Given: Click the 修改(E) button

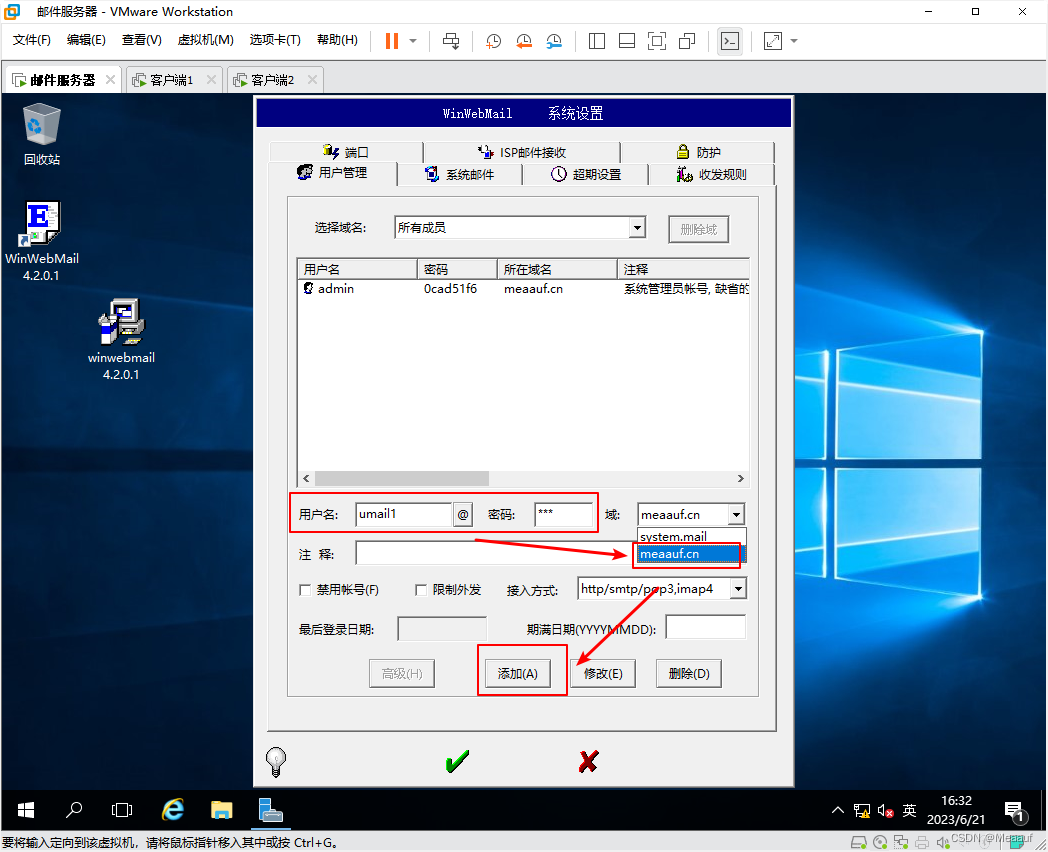Looking at the screenshot, I should pos(603,674).
